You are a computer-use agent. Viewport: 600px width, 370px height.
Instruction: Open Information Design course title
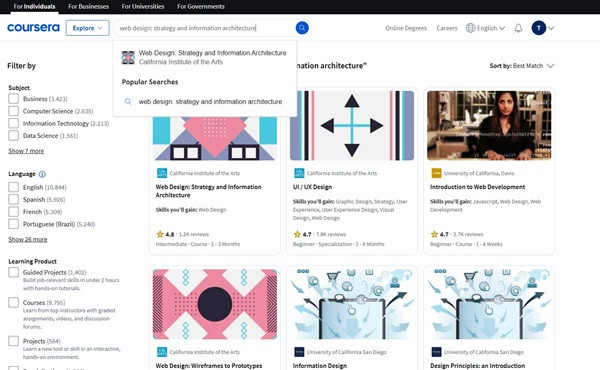(x=320, y=366)
